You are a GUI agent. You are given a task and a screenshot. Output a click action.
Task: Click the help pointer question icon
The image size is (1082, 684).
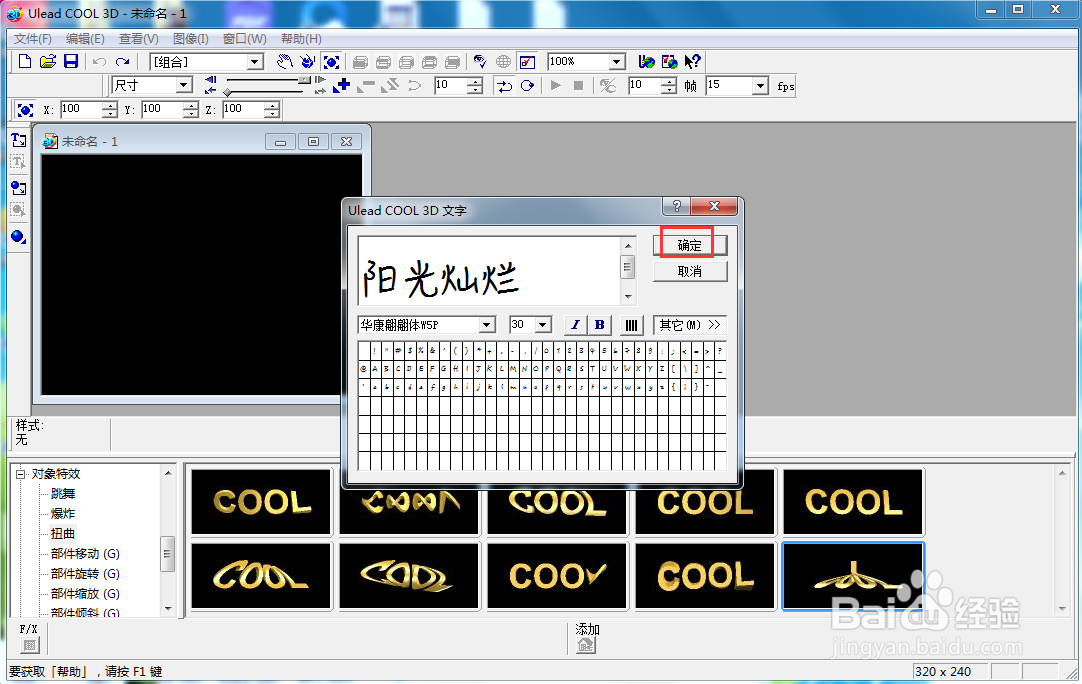coord(692,62)
